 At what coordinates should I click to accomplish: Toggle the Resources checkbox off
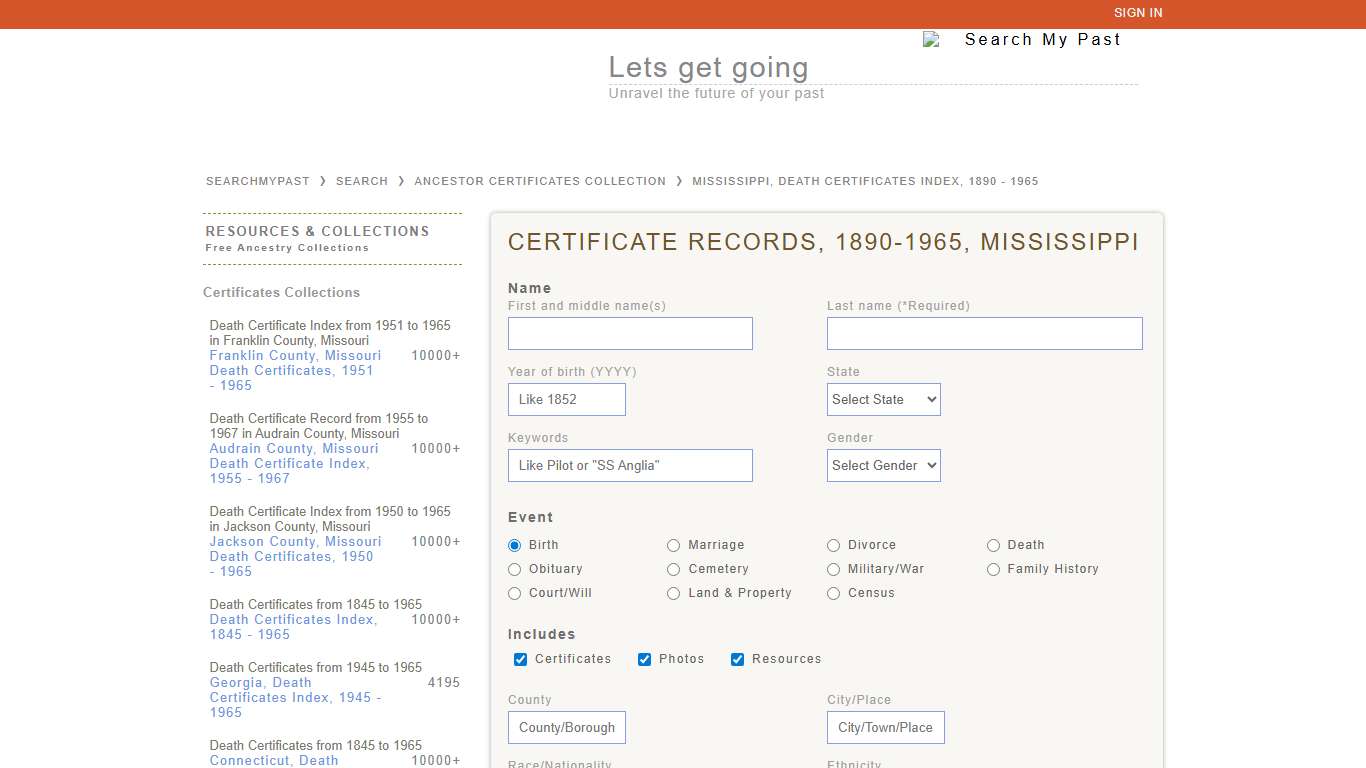pyautogui.click(x=737, y=659)
